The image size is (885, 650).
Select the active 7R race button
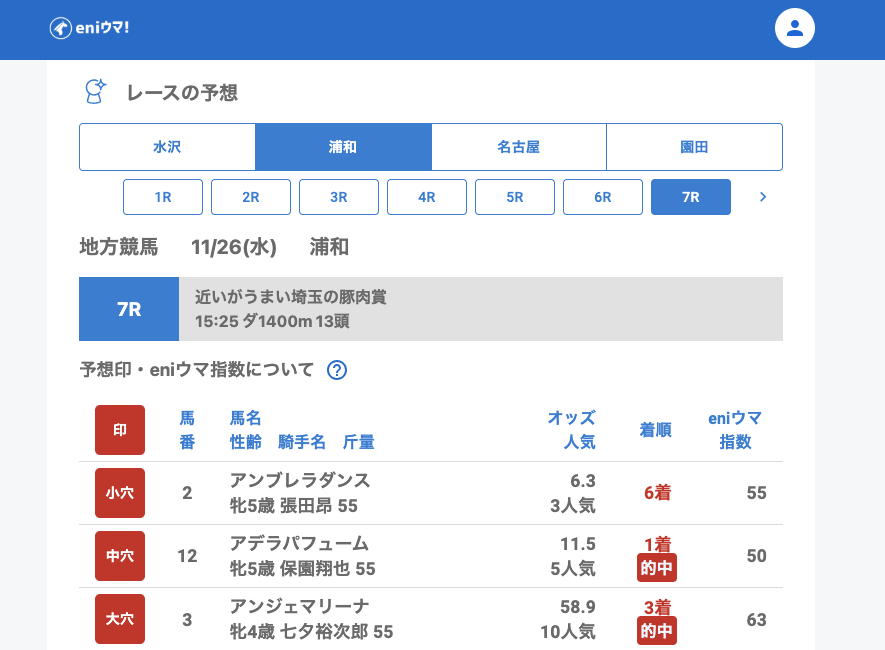(691, 197)
